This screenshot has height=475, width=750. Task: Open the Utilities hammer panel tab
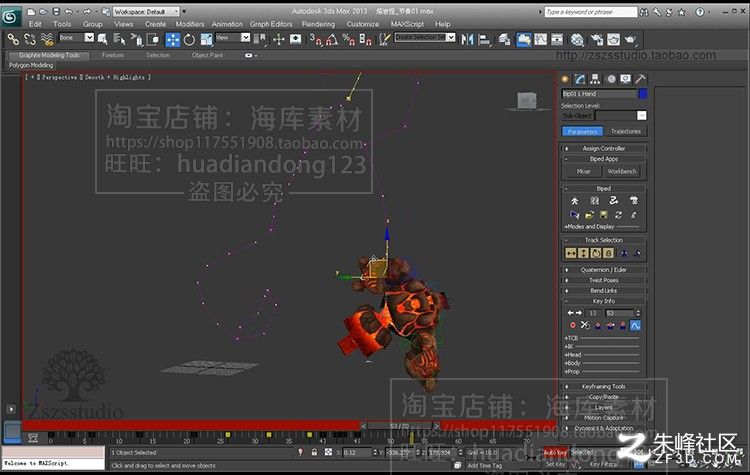pos(640,79)
